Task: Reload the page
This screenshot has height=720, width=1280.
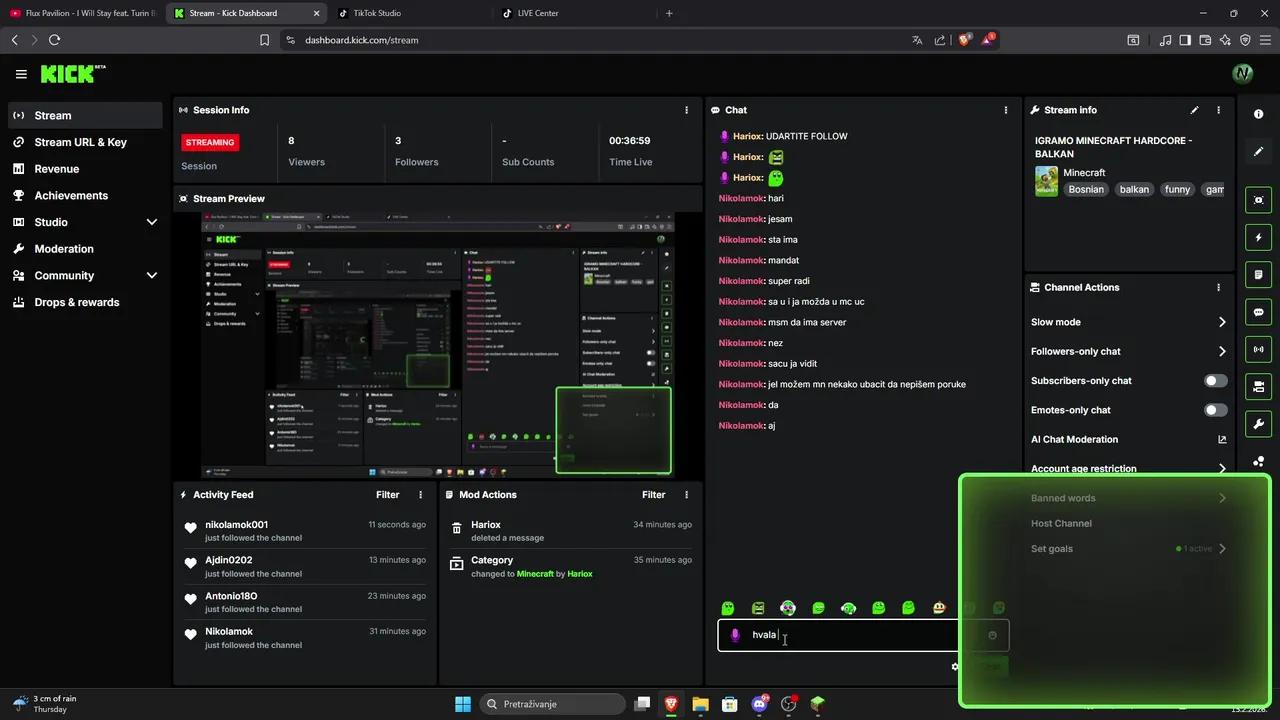Action: tap(54, 40)
